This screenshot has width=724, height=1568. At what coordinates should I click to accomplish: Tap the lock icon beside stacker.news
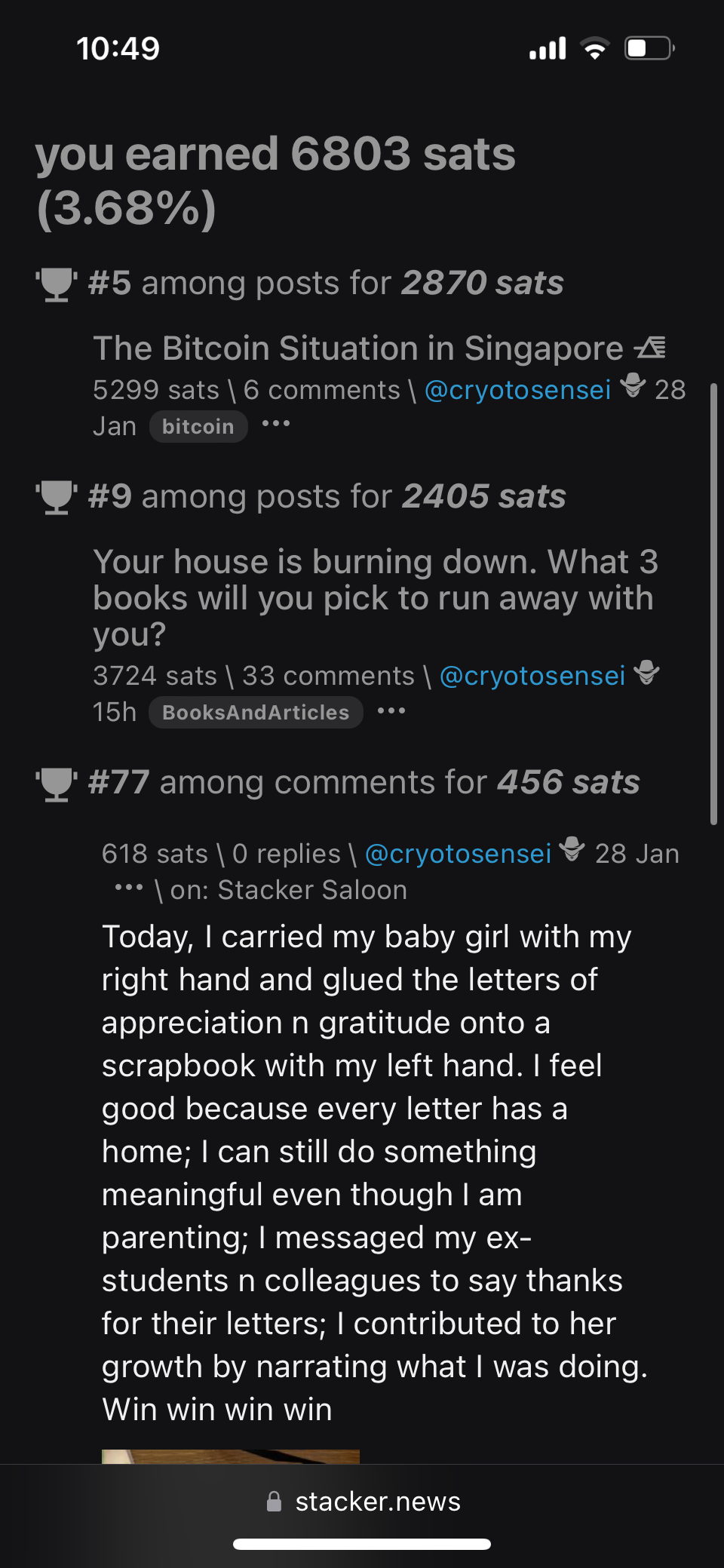(x=275, y=1502)
